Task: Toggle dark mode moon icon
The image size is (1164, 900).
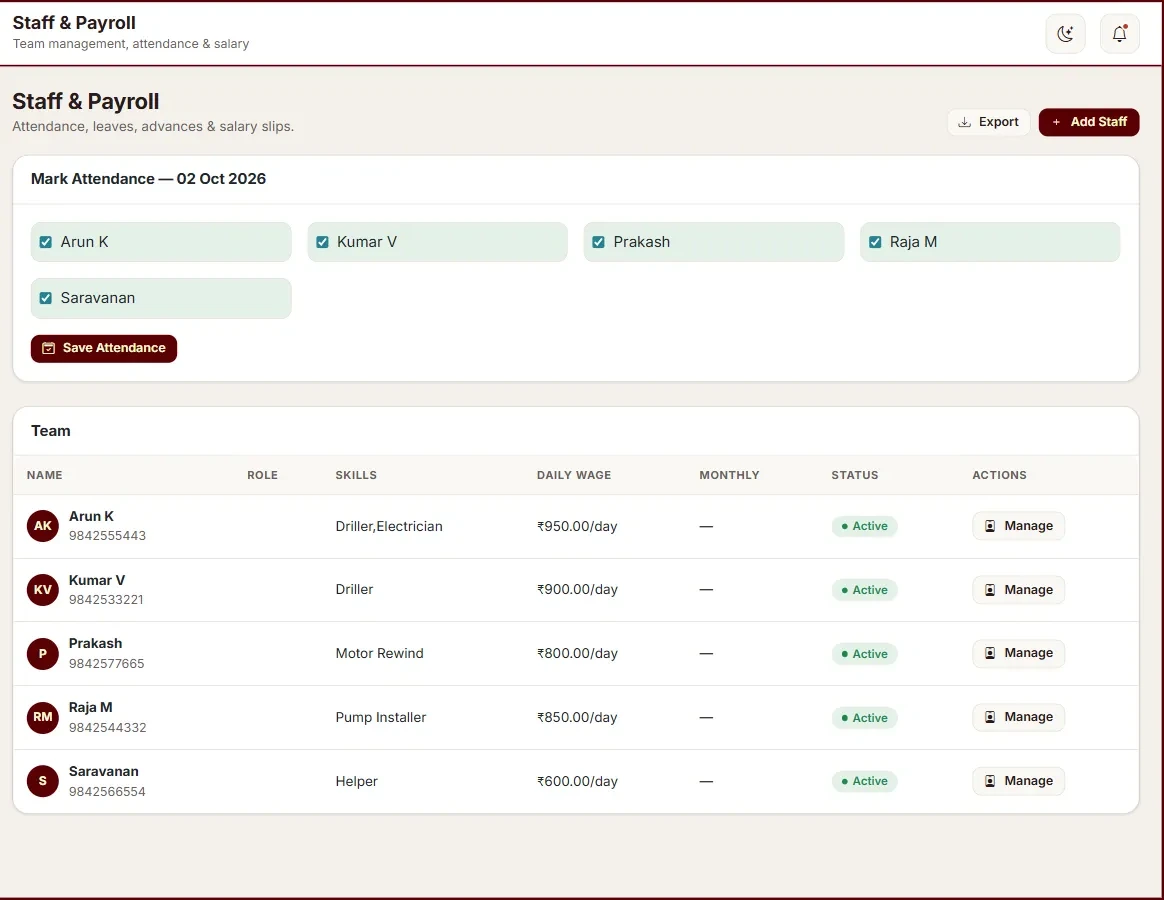Action: tap(1065, 33)
